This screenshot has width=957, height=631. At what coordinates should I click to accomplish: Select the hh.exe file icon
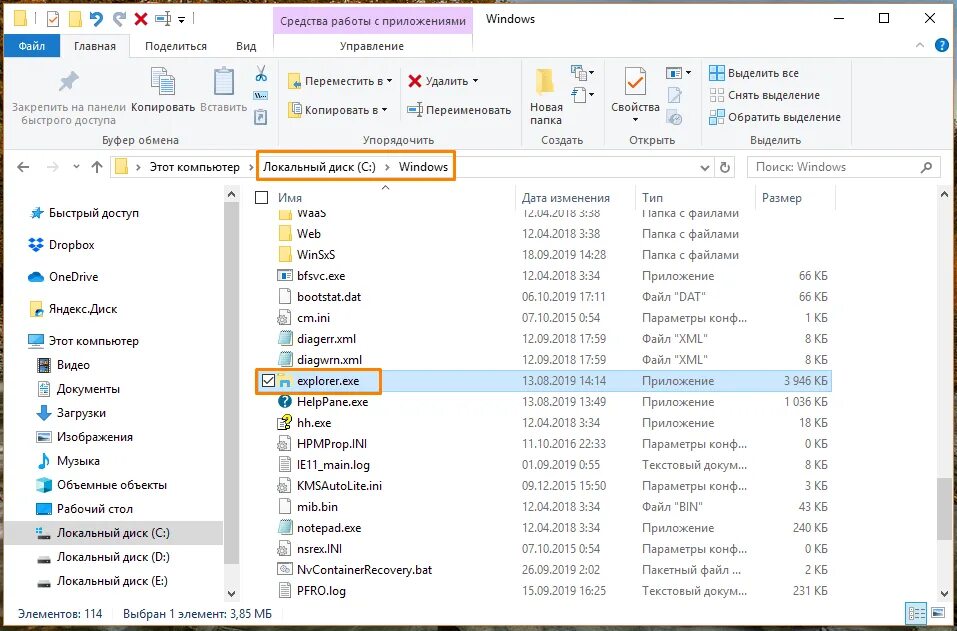[284, 422]
